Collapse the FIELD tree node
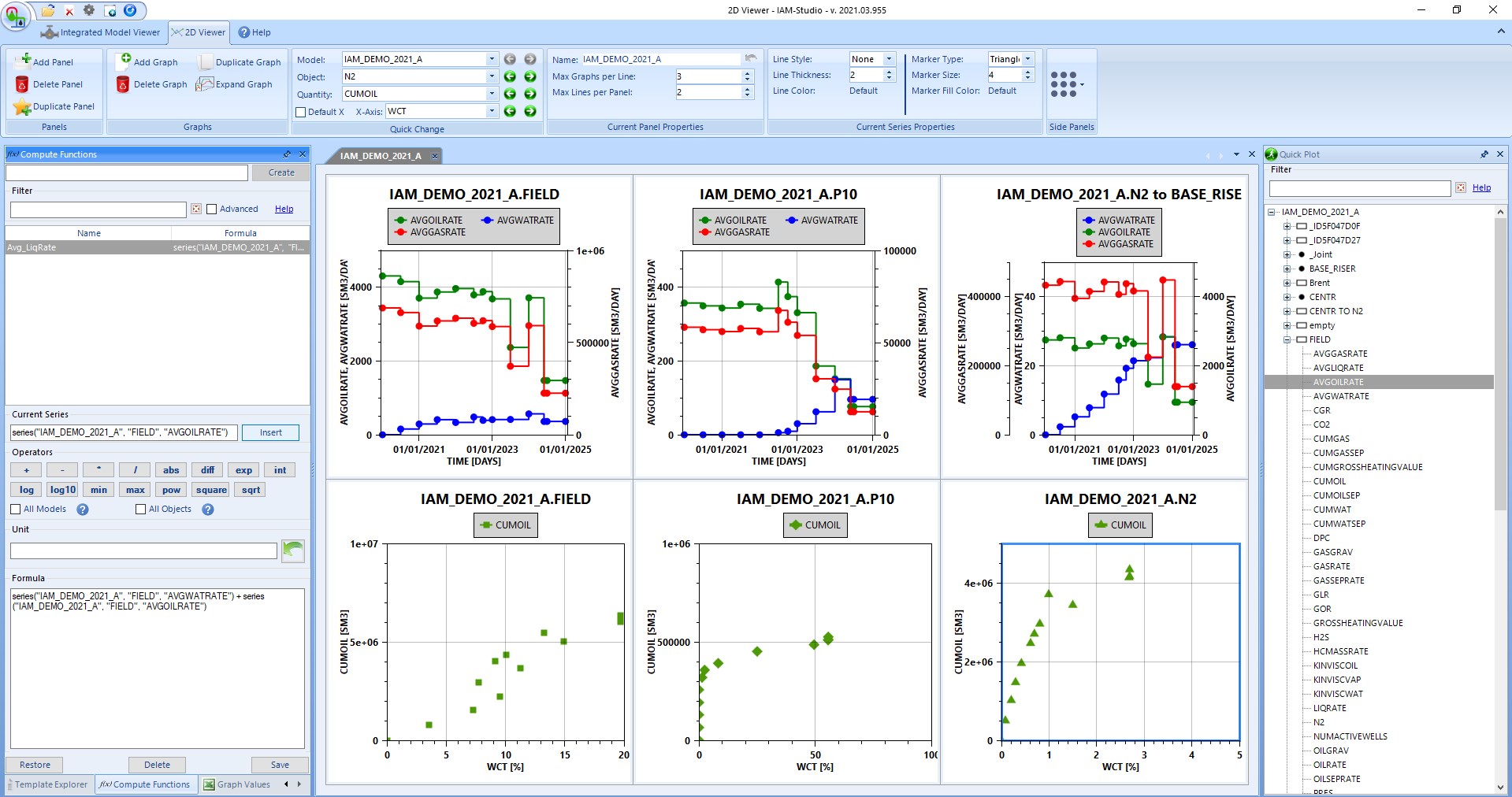Image resolution: width=1512 pixels, height=797 pixels. (1287, 339)
